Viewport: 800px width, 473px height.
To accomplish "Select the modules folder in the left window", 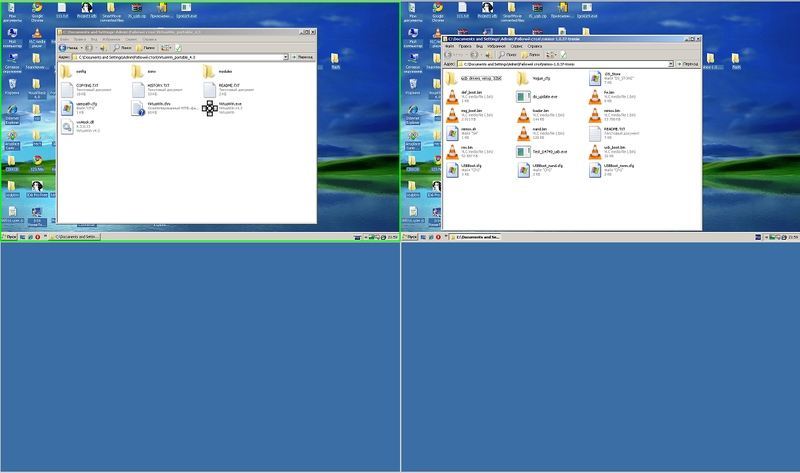I will (x=209, y=71).
